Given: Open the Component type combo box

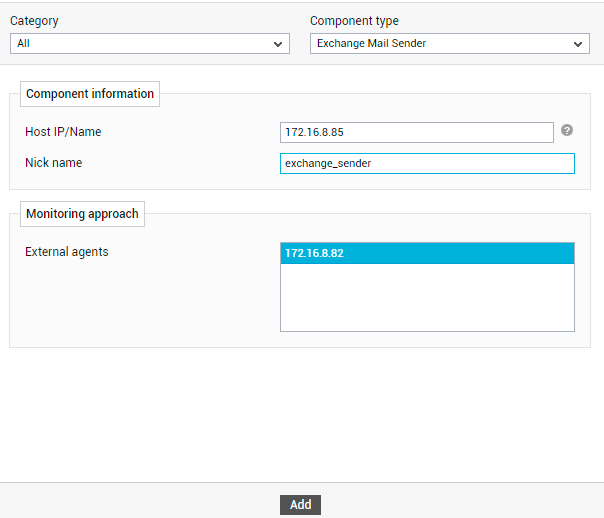Looking at the screenshot, I should (450, 44).
